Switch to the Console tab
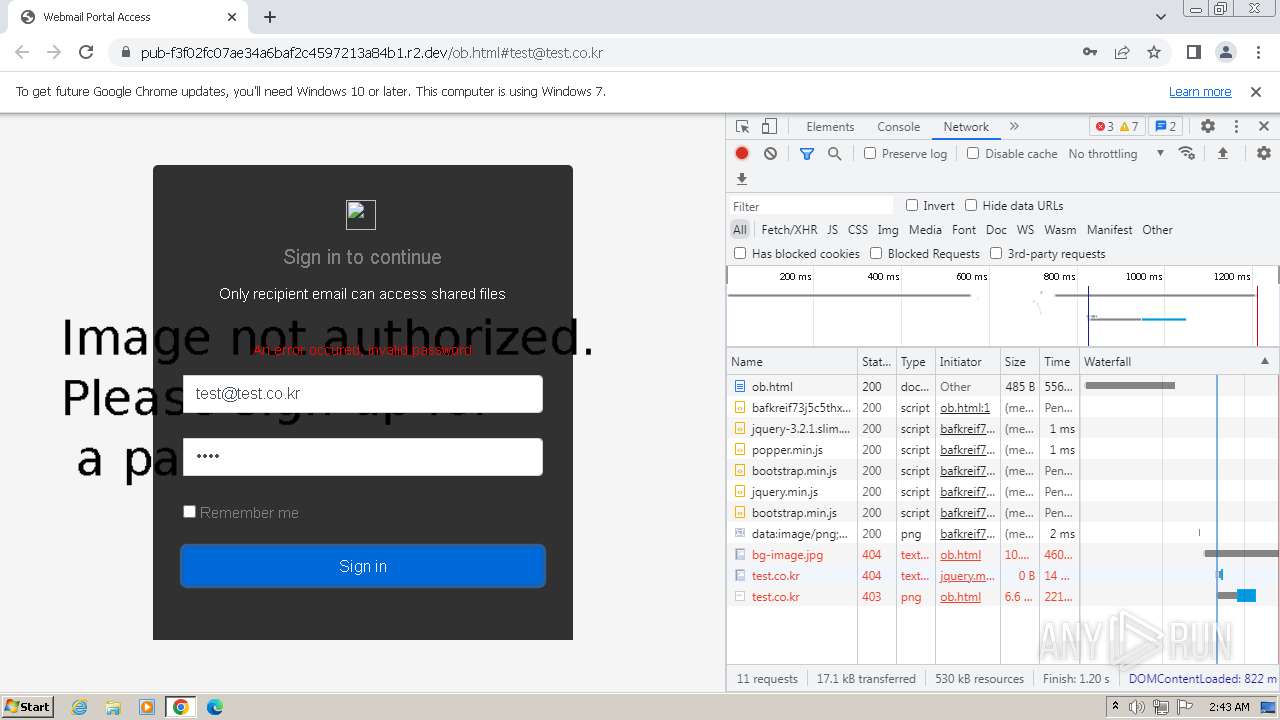The image size is (1280, 720). 898,127
